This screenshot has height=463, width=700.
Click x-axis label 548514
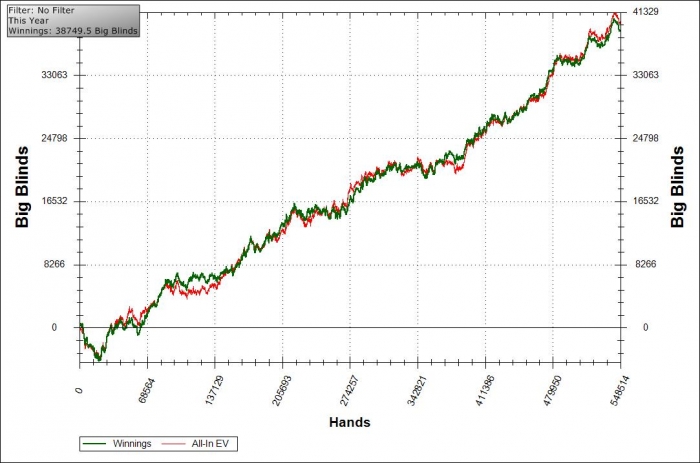click(620, 391)
